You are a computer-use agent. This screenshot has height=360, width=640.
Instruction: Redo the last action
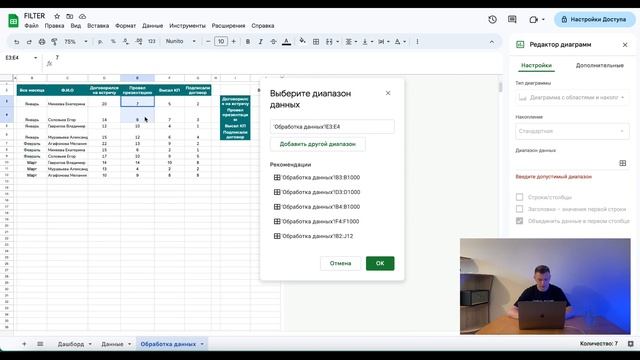coord(29,42)
